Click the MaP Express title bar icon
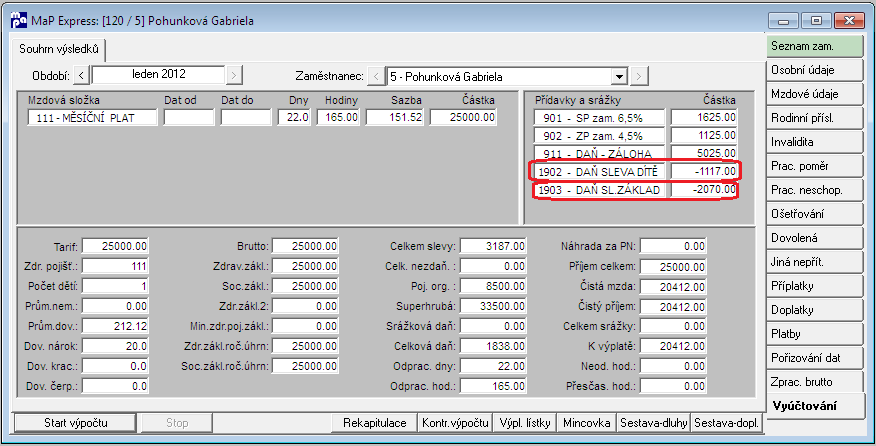 [18, 21]
